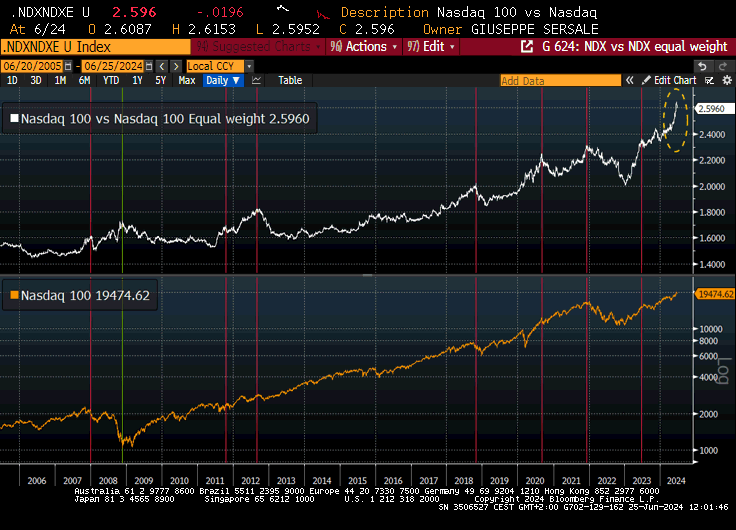The image size is (736, 530).
Task: Click the 1.4000 upper axis label
Action: click(x=712, y=265)
